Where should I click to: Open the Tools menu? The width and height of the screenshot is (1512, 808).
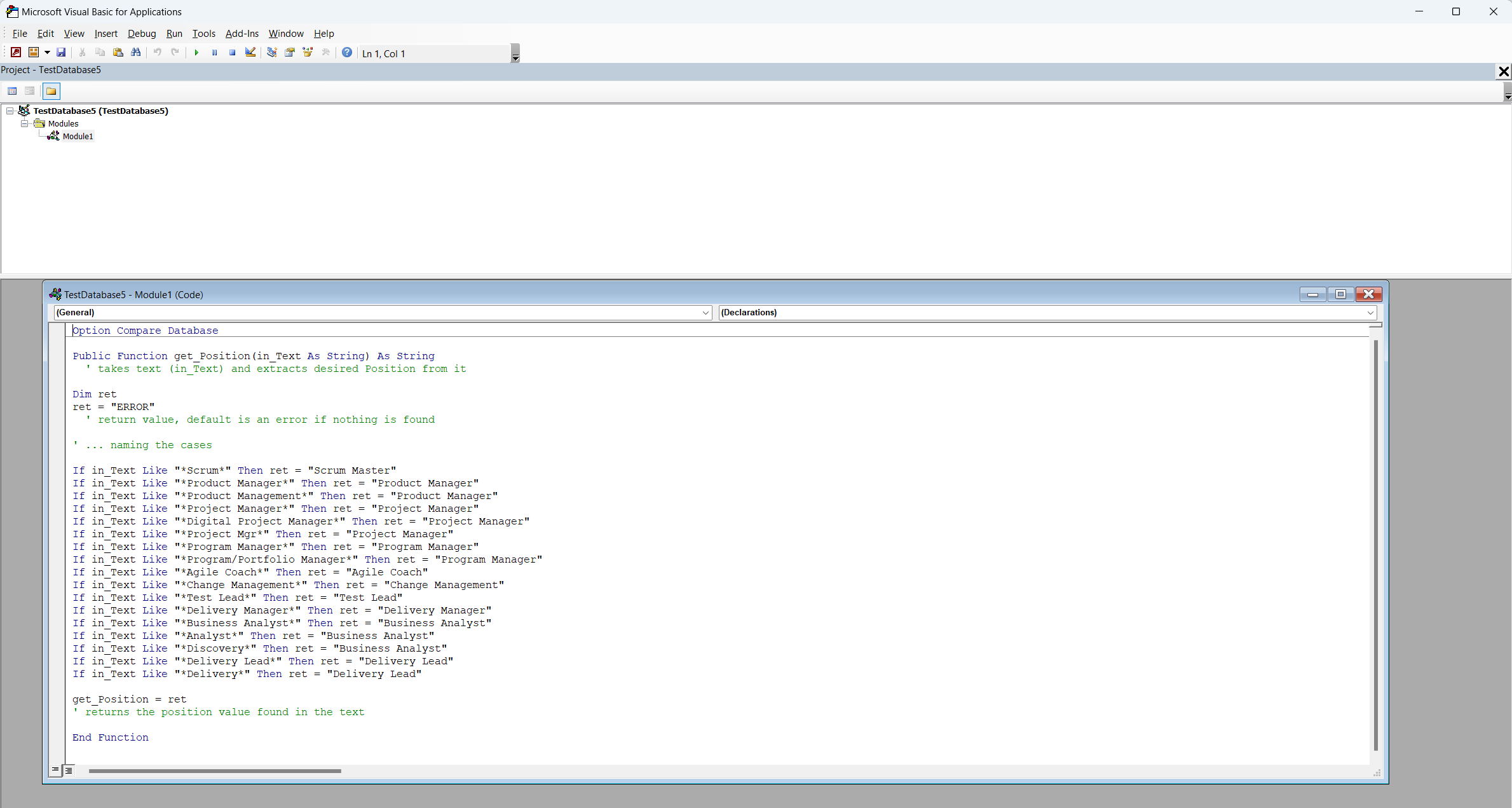pyautogui.click(x=203, y=34)
